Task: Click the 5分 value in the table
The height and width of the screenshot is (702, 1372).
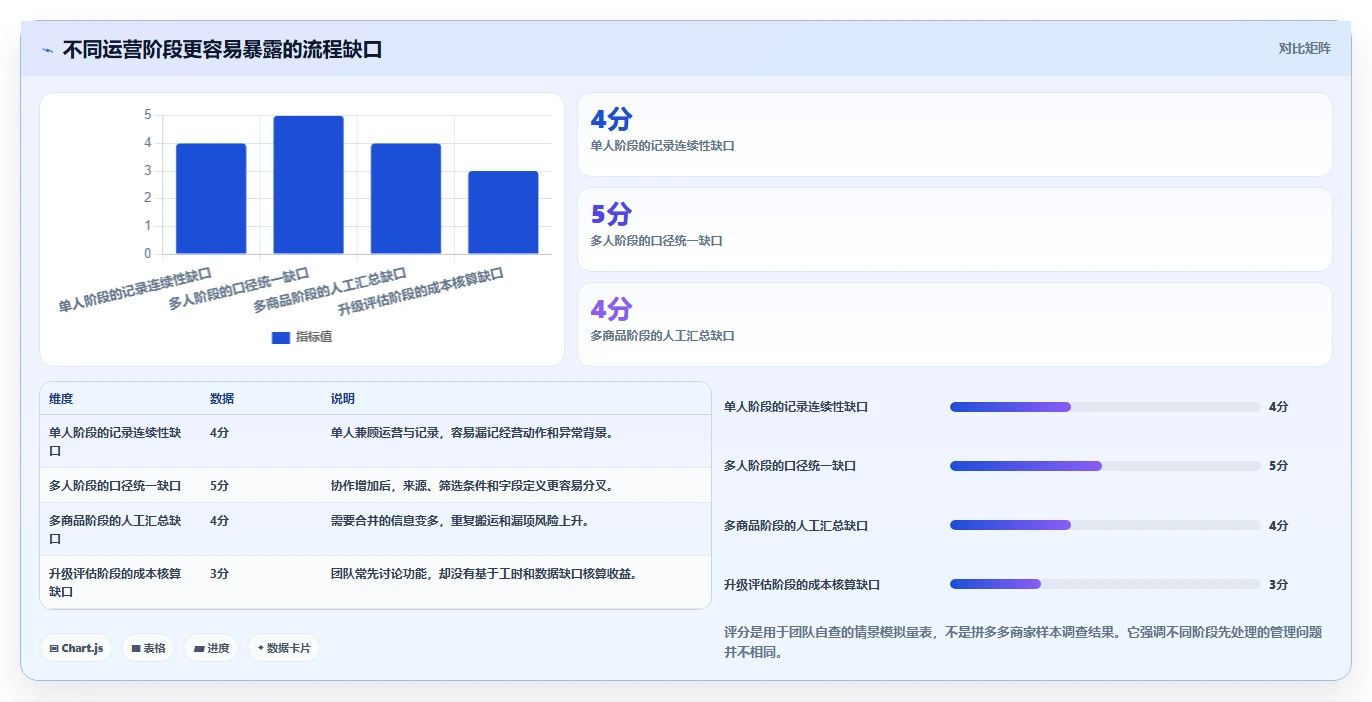Action: pos(219,485)
